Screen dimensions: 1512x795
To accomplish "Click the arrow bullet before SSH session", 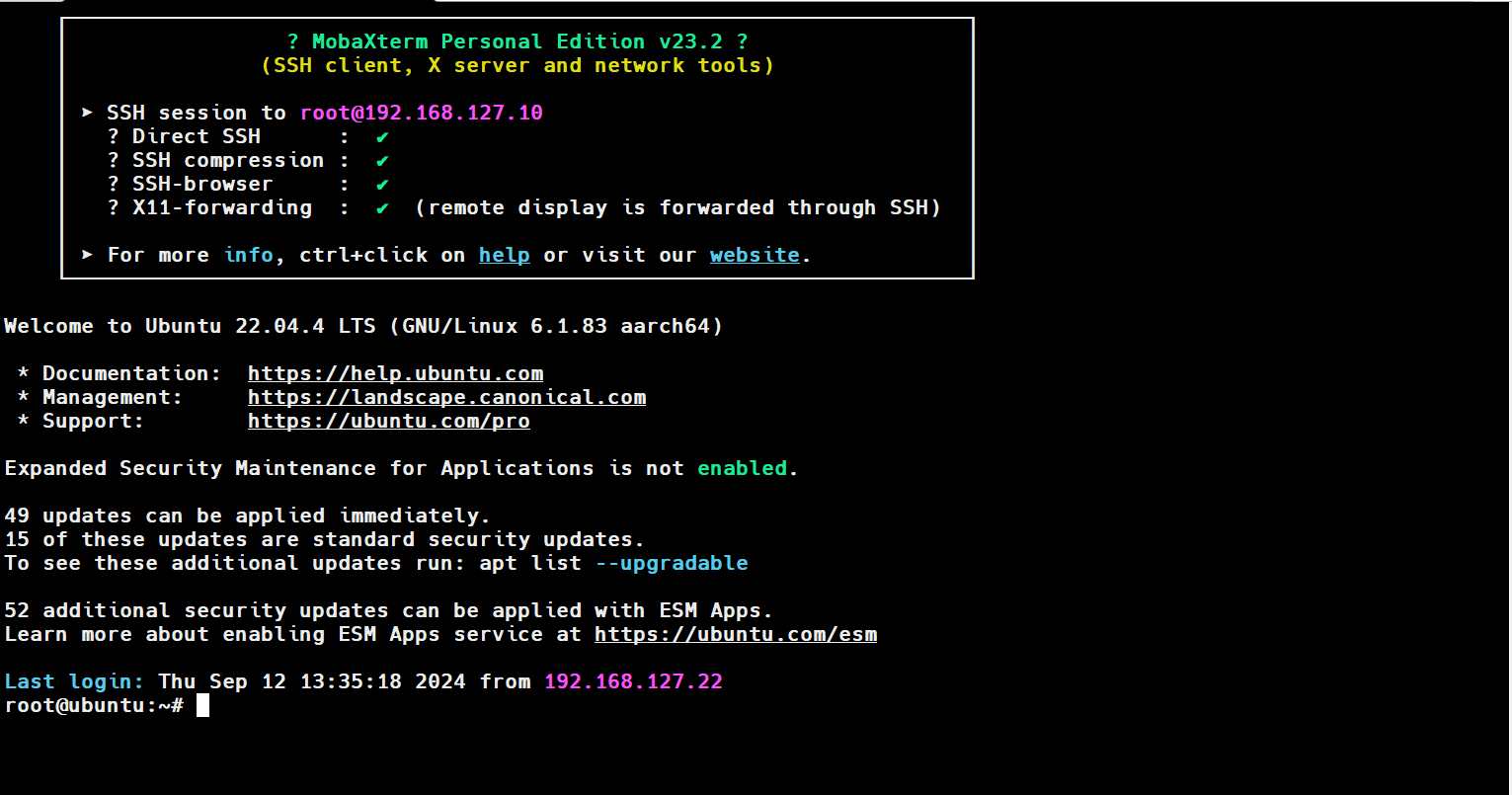I will coord(88,114).
